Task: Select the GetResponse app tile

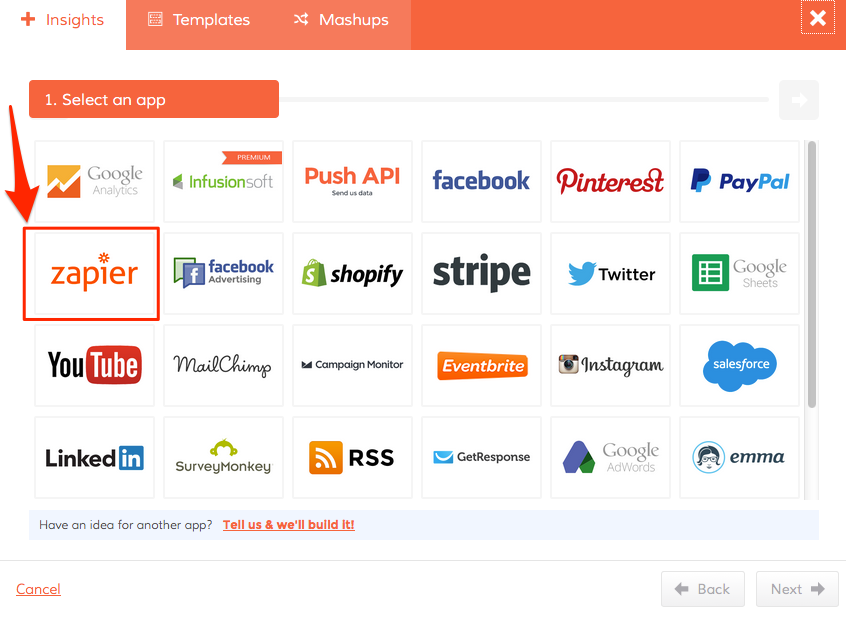Action: pos(481,457)
